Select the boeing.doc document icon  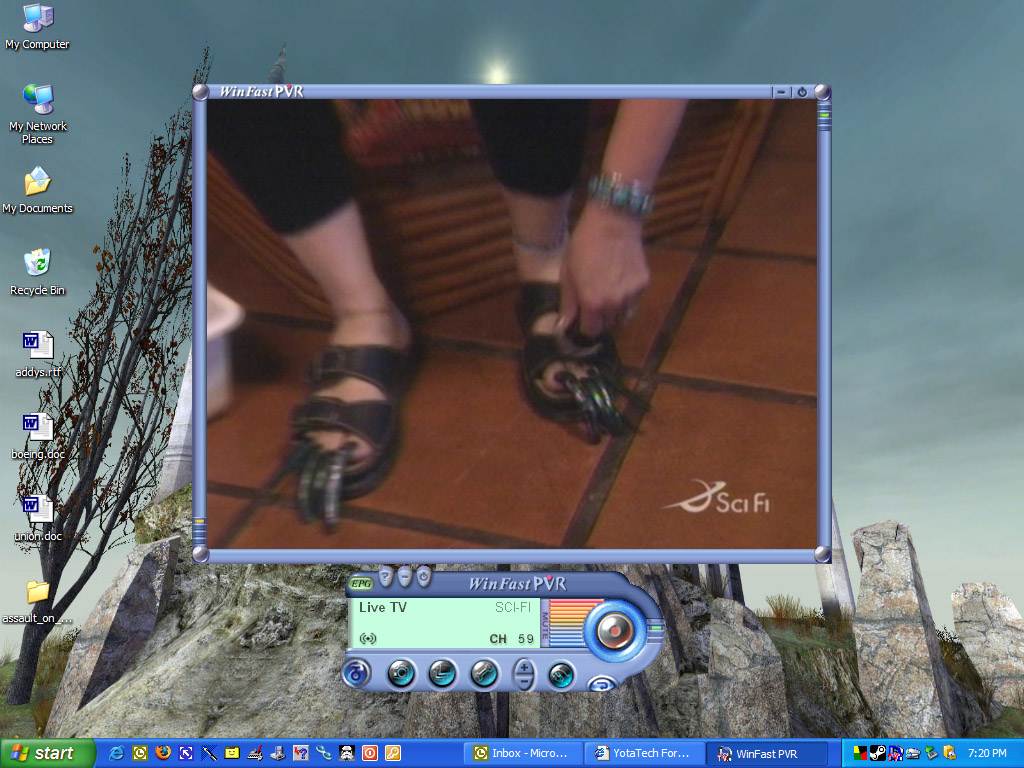[38, 437]
